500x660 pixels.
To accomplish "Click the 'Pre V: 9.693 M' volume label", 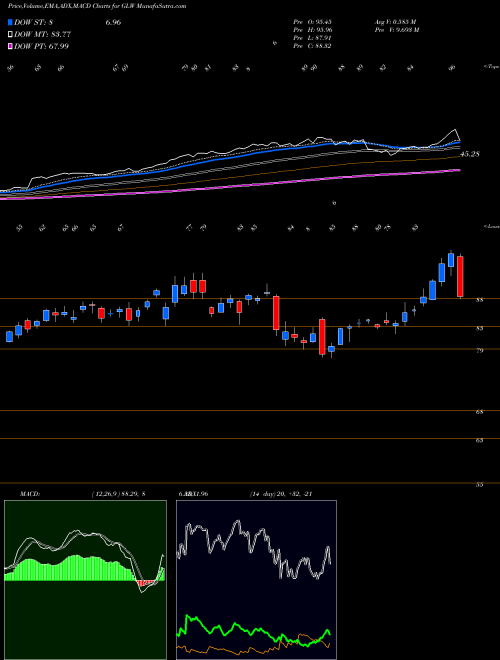I will (x=396, y=30).
